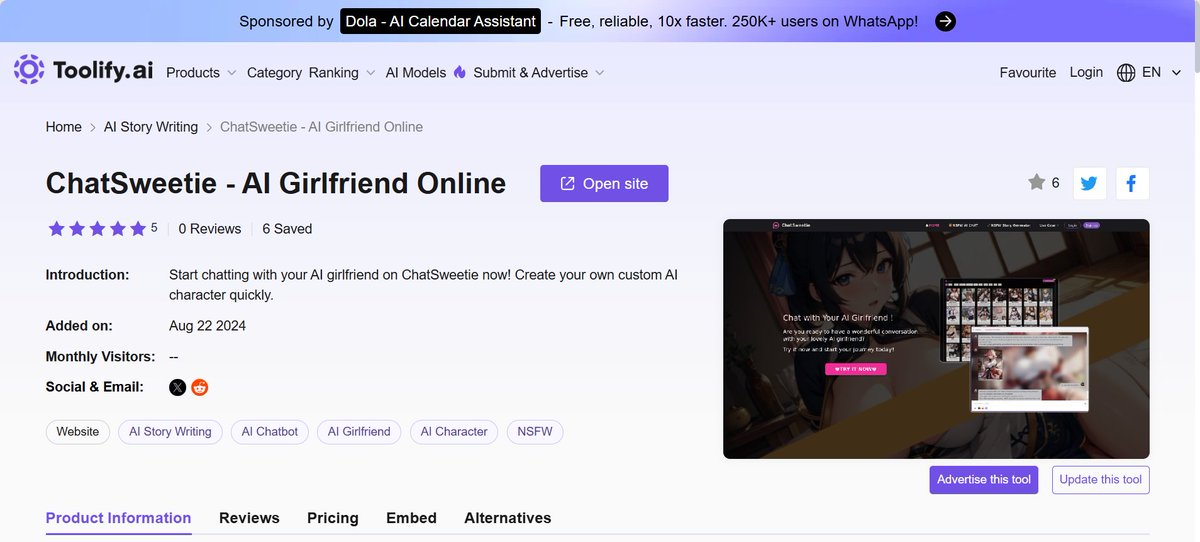The height and width of the screenshot is (542, 1200).
Task: Click the Aug 22 2024 date
Action: (207, 326)
